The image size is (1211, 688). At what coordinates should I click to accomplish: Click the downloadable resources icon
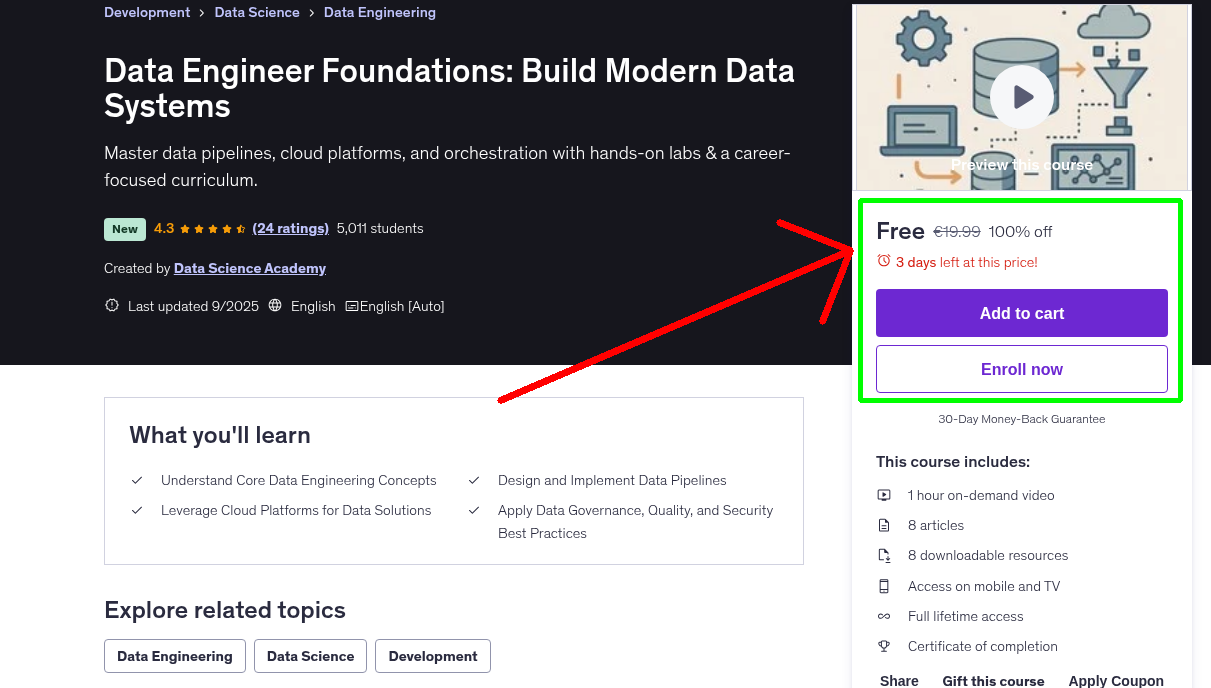tap(884, 555)
